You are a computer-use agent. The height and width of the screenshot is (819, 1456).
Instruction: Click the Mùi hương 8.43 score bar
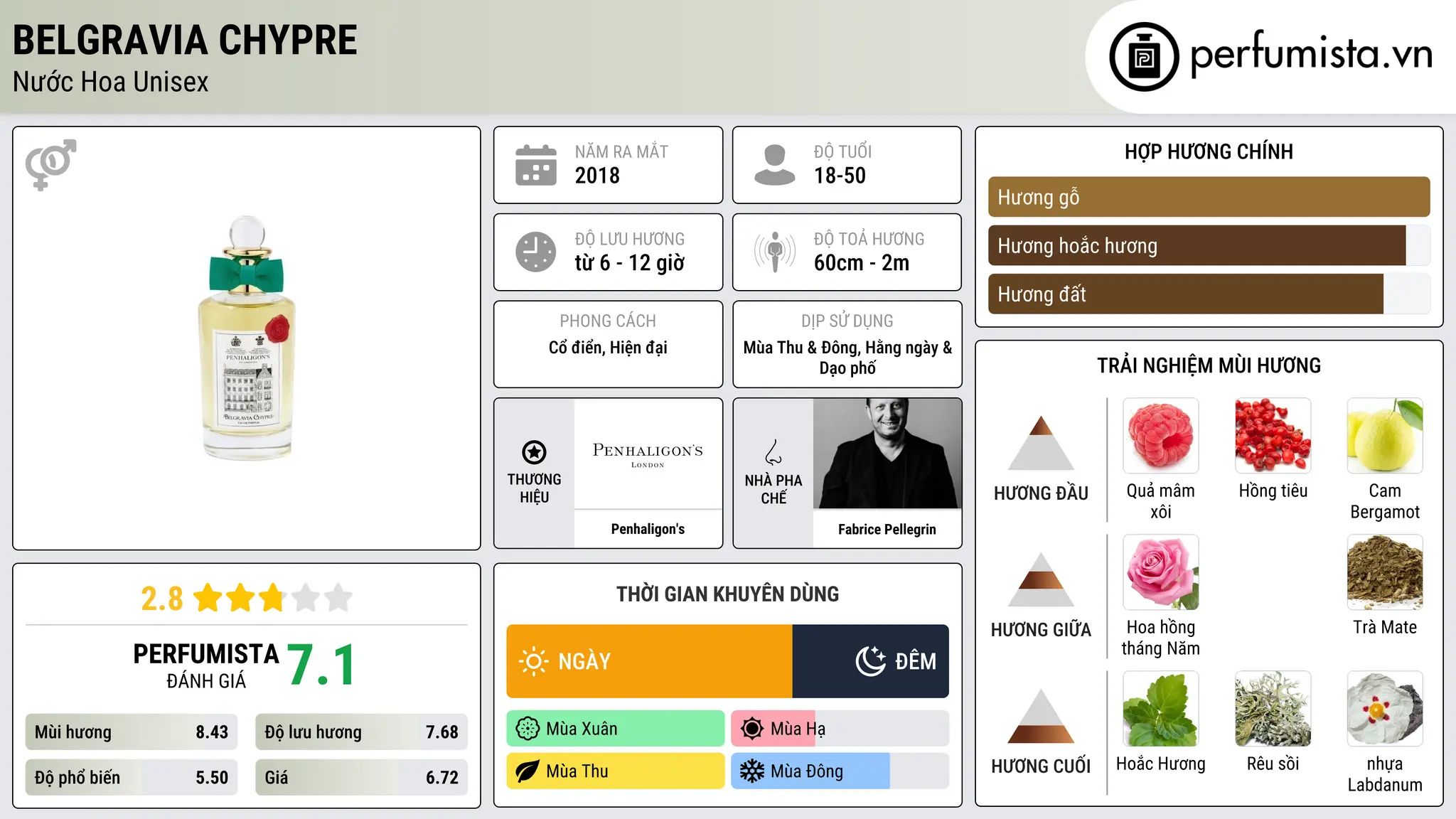point(132,732)
